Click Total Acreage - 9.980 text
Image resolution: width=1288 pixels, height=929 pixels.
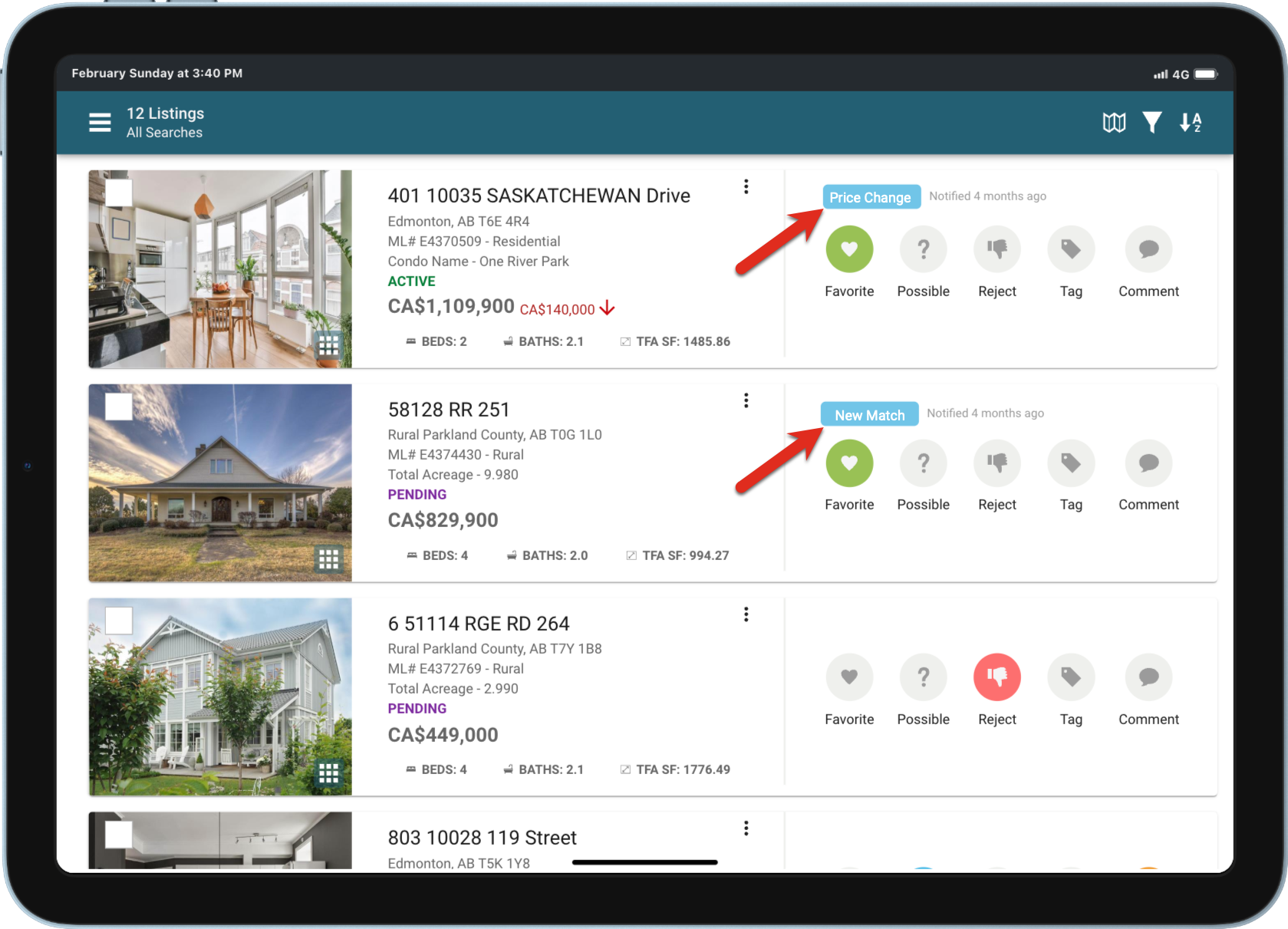point(453,475)
